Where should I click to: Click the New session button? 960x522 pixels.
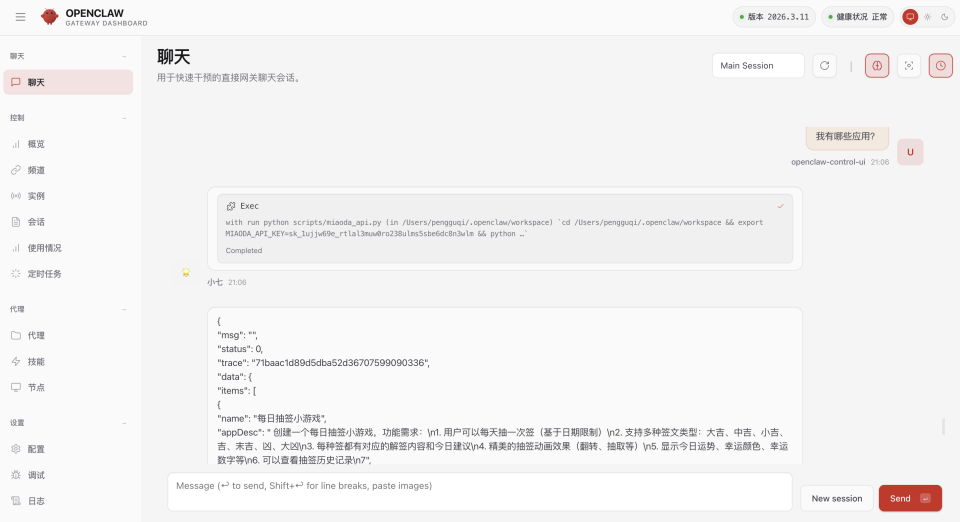point(836,498)
